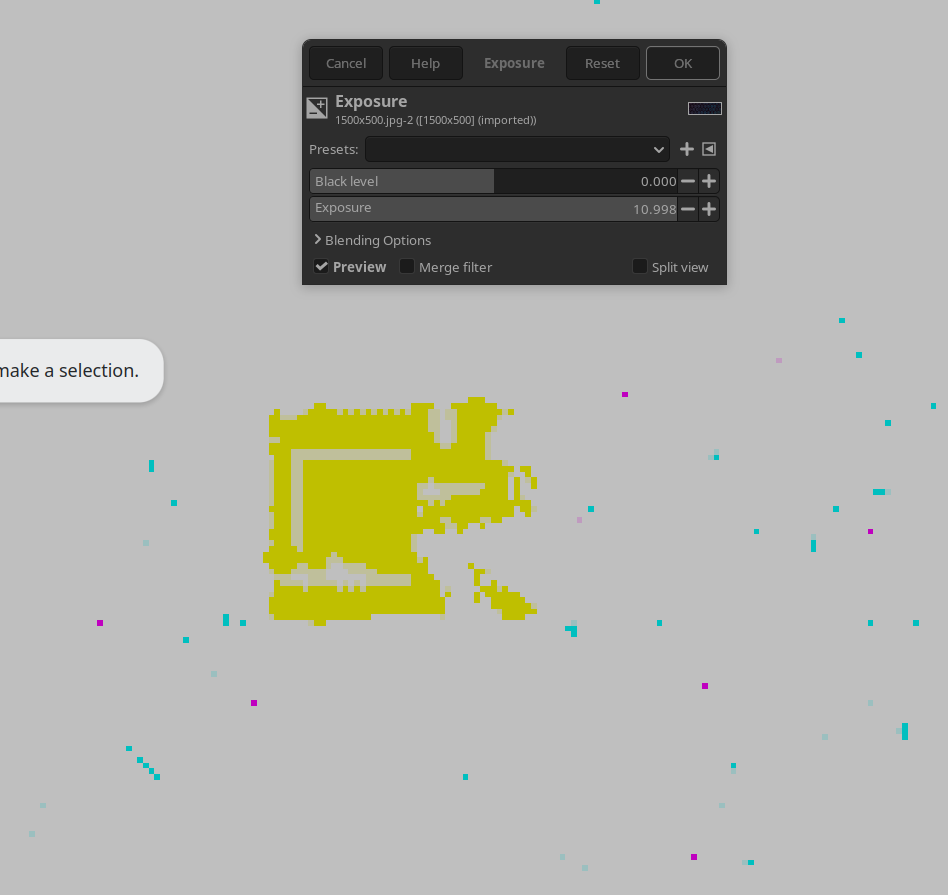Screen dimensions: 948x895
Task: Click the Cancel button in Exposure dialog
Action: pos(346,63)
